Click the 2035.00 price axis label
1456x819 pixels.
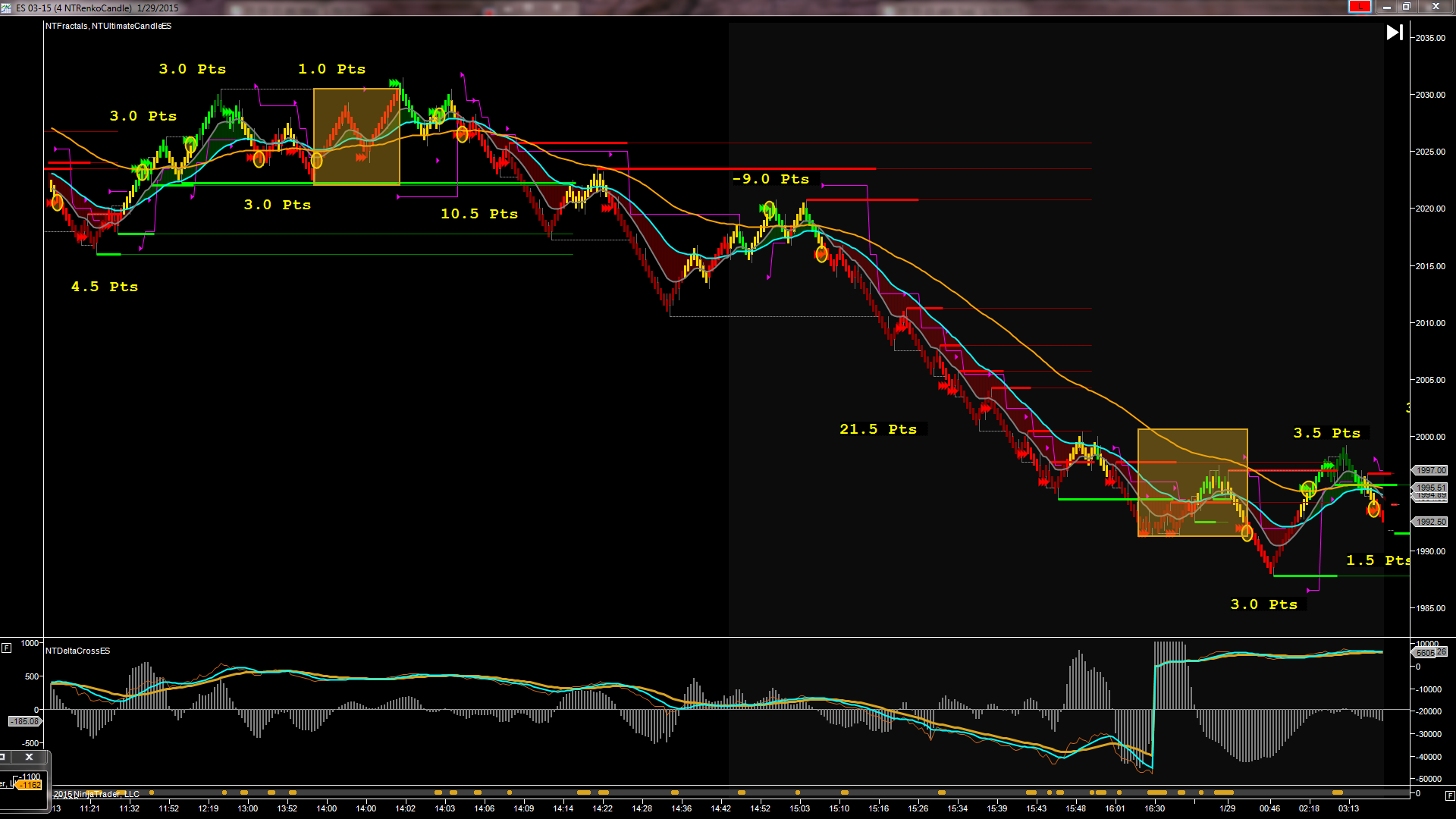(1430, 38)
